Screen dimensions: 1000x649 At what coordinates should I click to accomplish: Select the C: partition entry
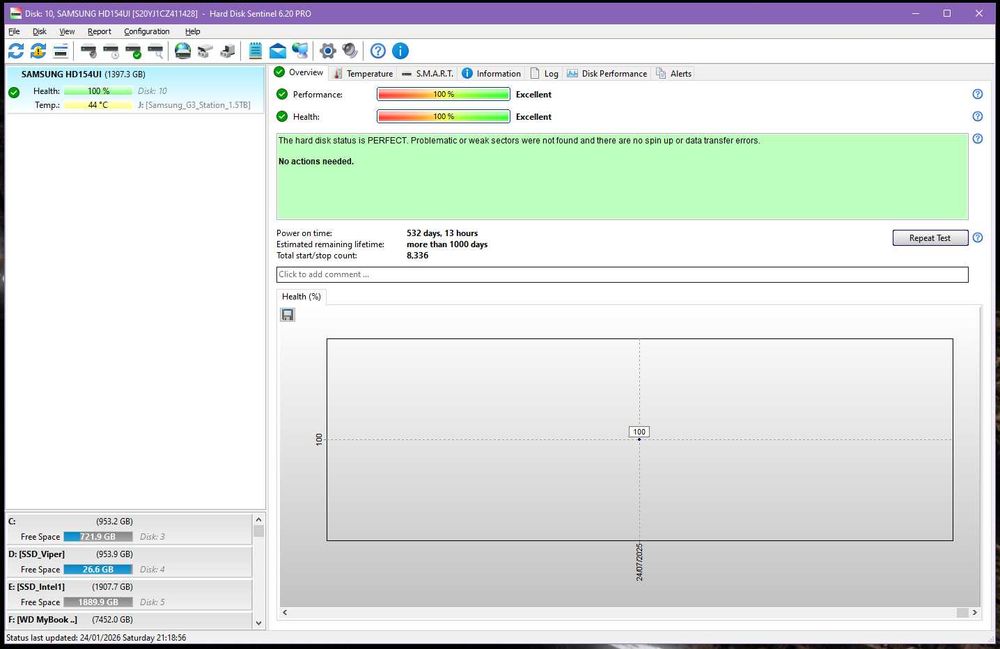(129, 529)
